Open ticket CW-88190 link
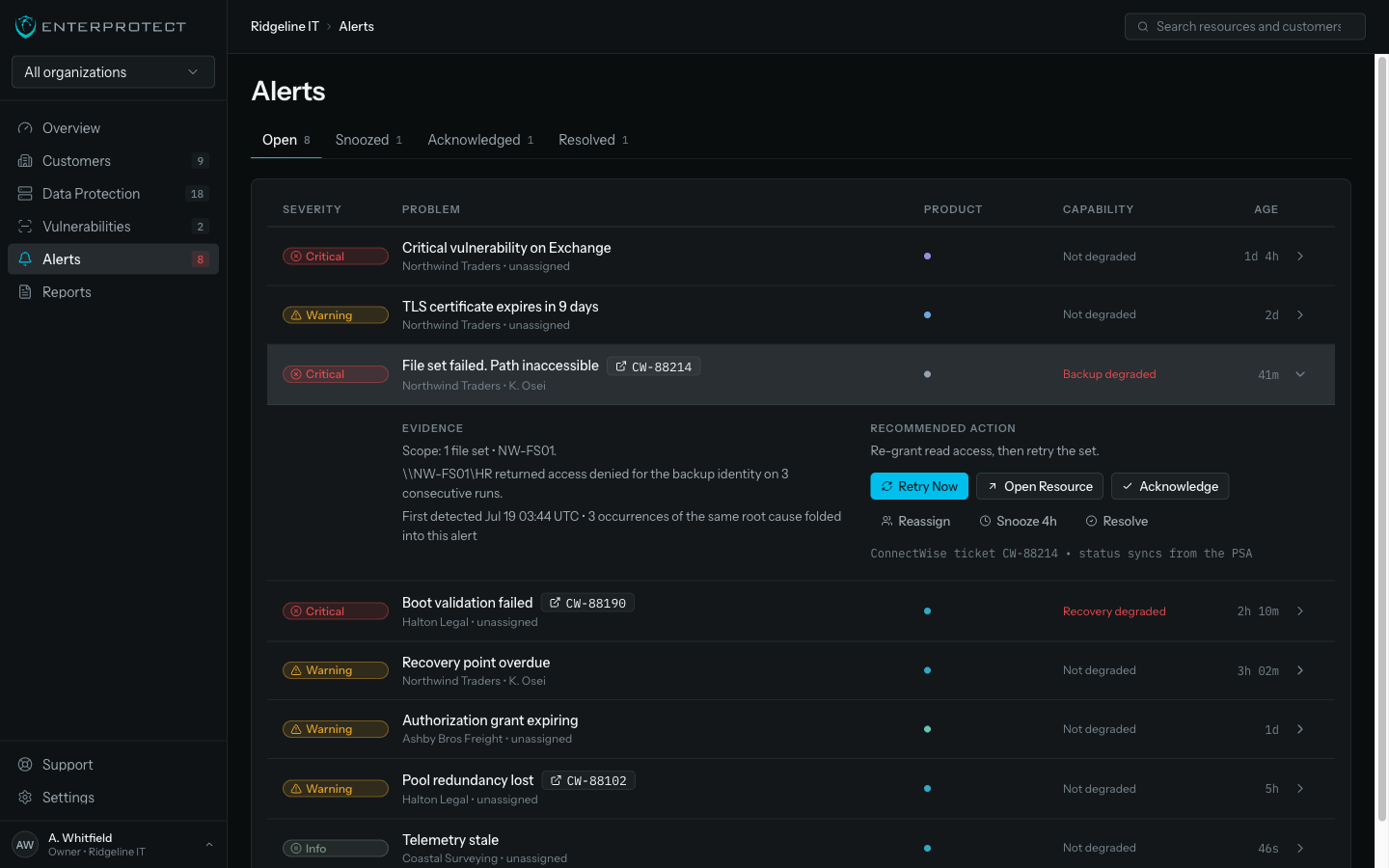 tap(587, 604)
